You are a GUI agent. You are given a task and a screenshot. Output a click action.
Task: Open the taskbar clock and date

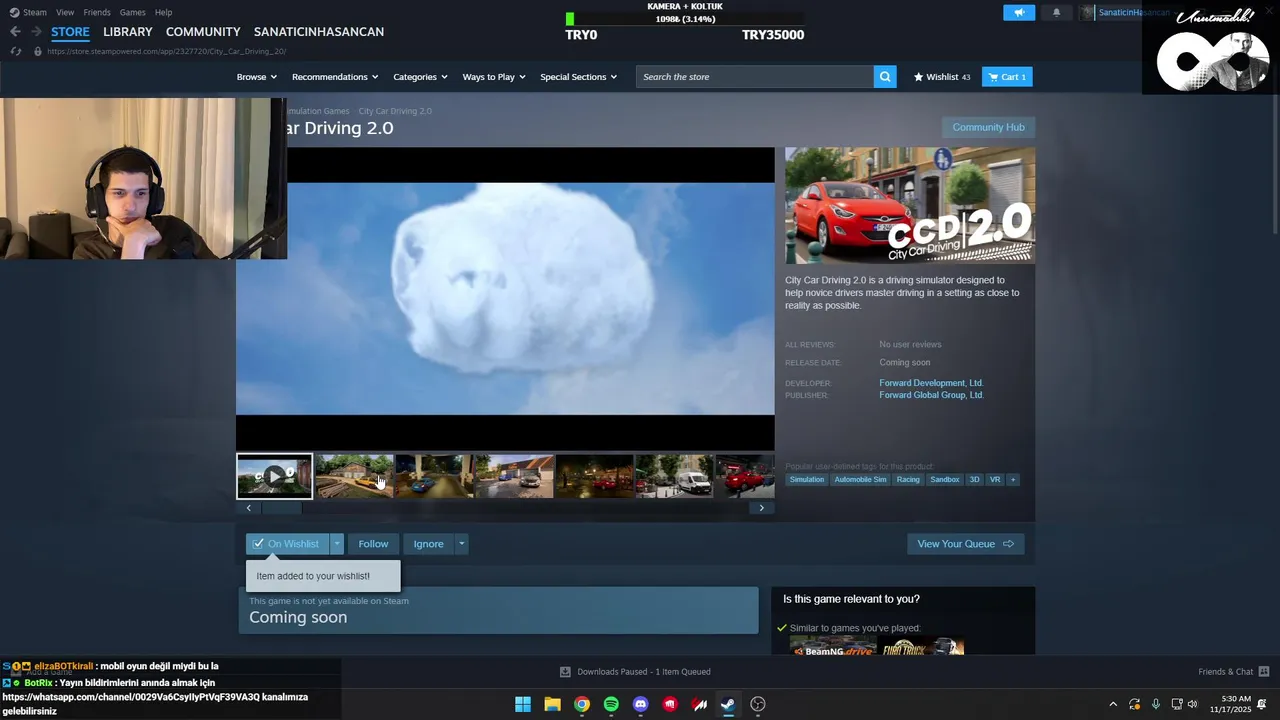click(1230, 704)
